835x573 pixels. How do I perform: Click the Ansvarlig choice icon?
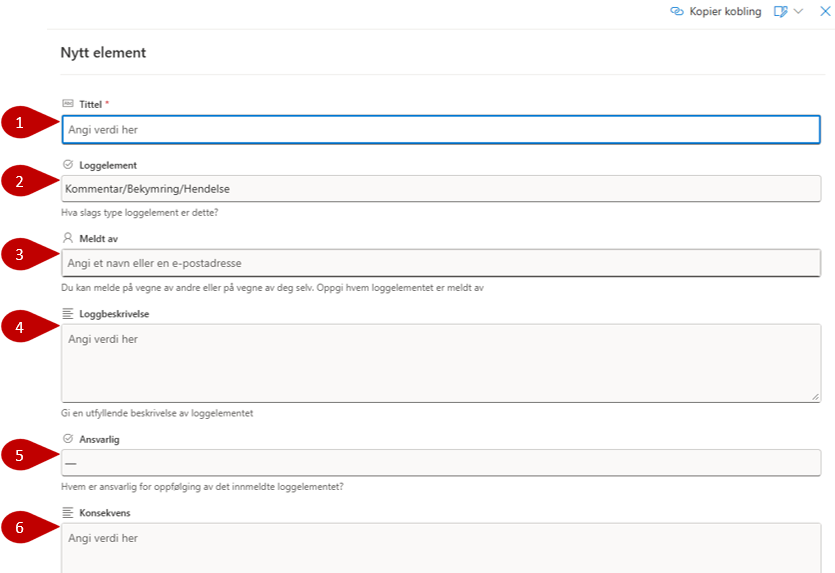[68, 438]
